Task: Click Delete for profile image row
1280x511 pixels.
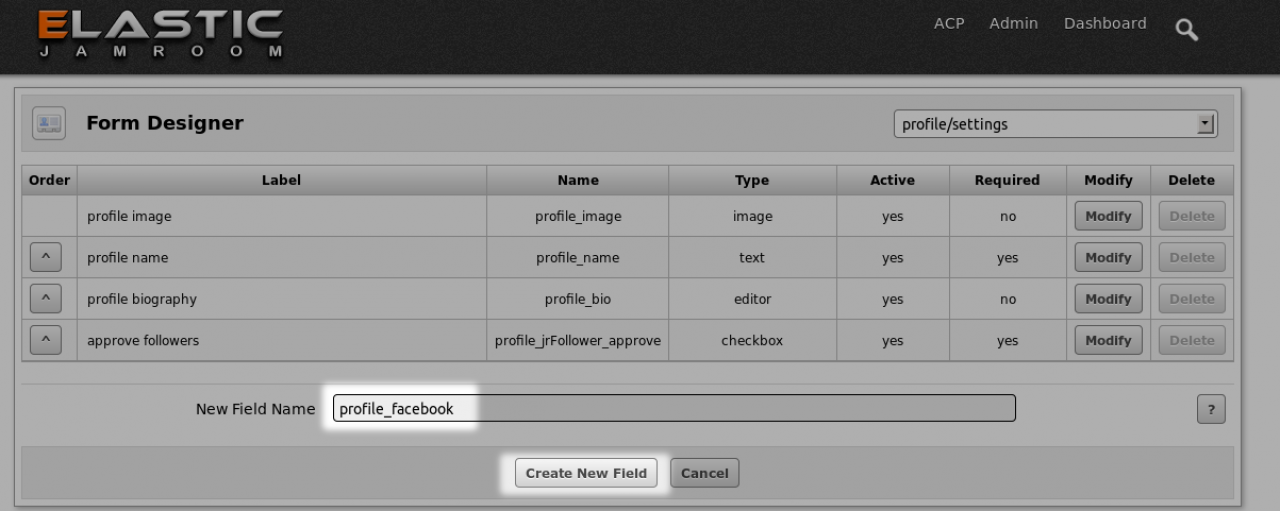Action: (x=1192, y=216)
